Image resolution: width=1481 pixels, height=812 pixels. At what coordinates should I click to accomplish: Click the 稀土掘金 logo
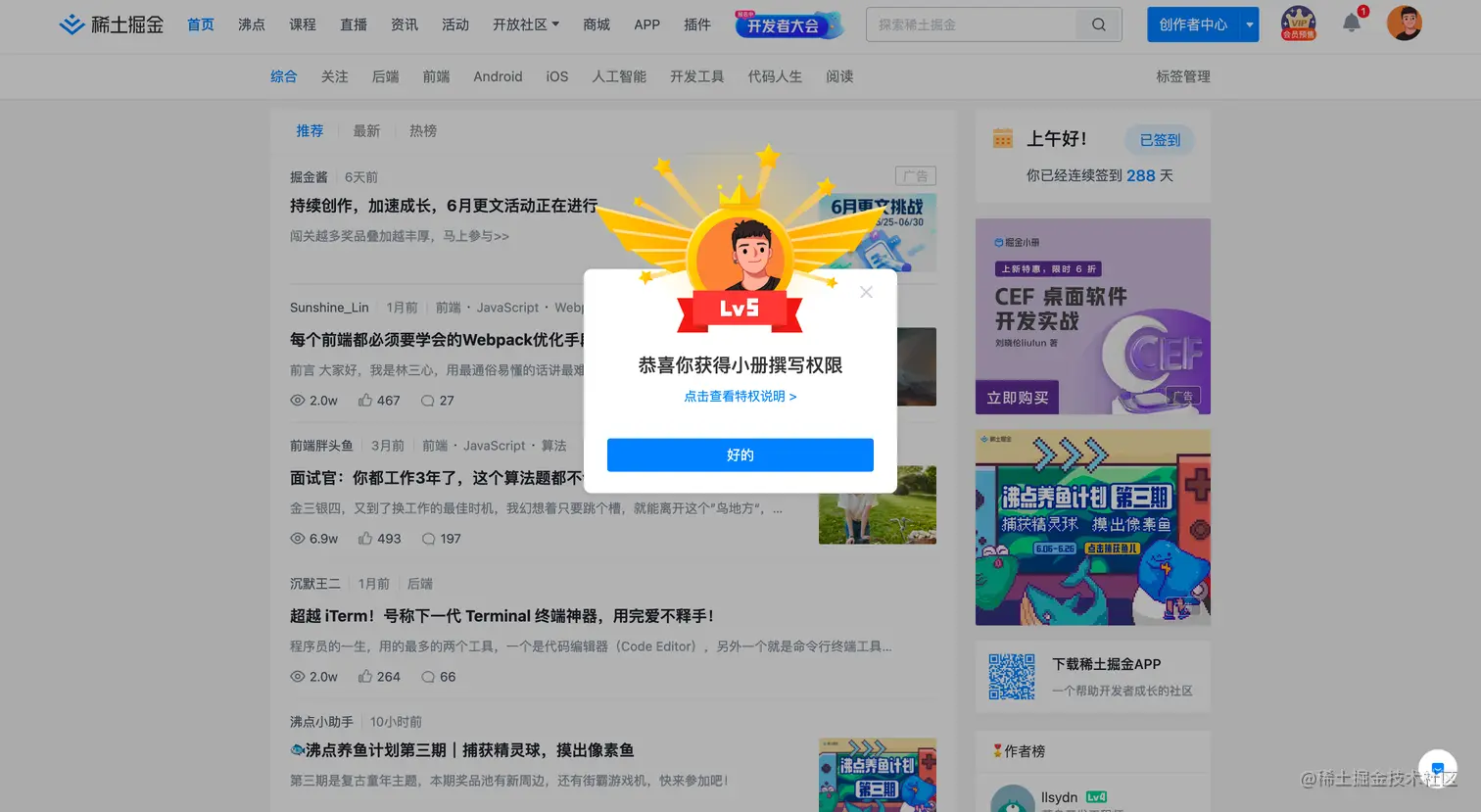point(111,24)
